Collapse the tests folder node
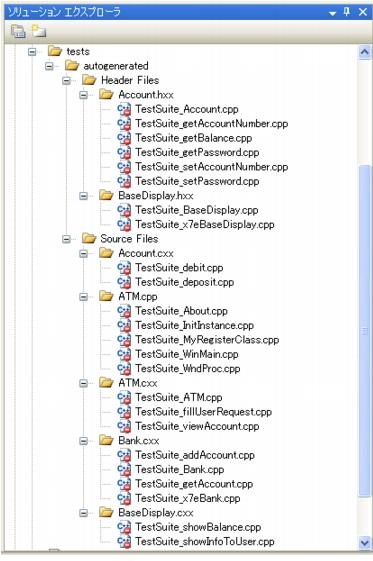The height and width of the screenshot is (561, 373). click(x=32, y=52)
